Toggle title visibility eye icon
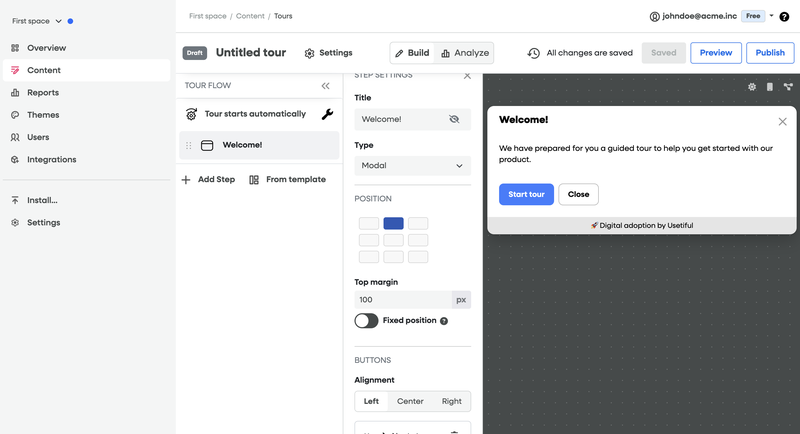The width and height of the screenshot is (800, 434). click(454, 119)
